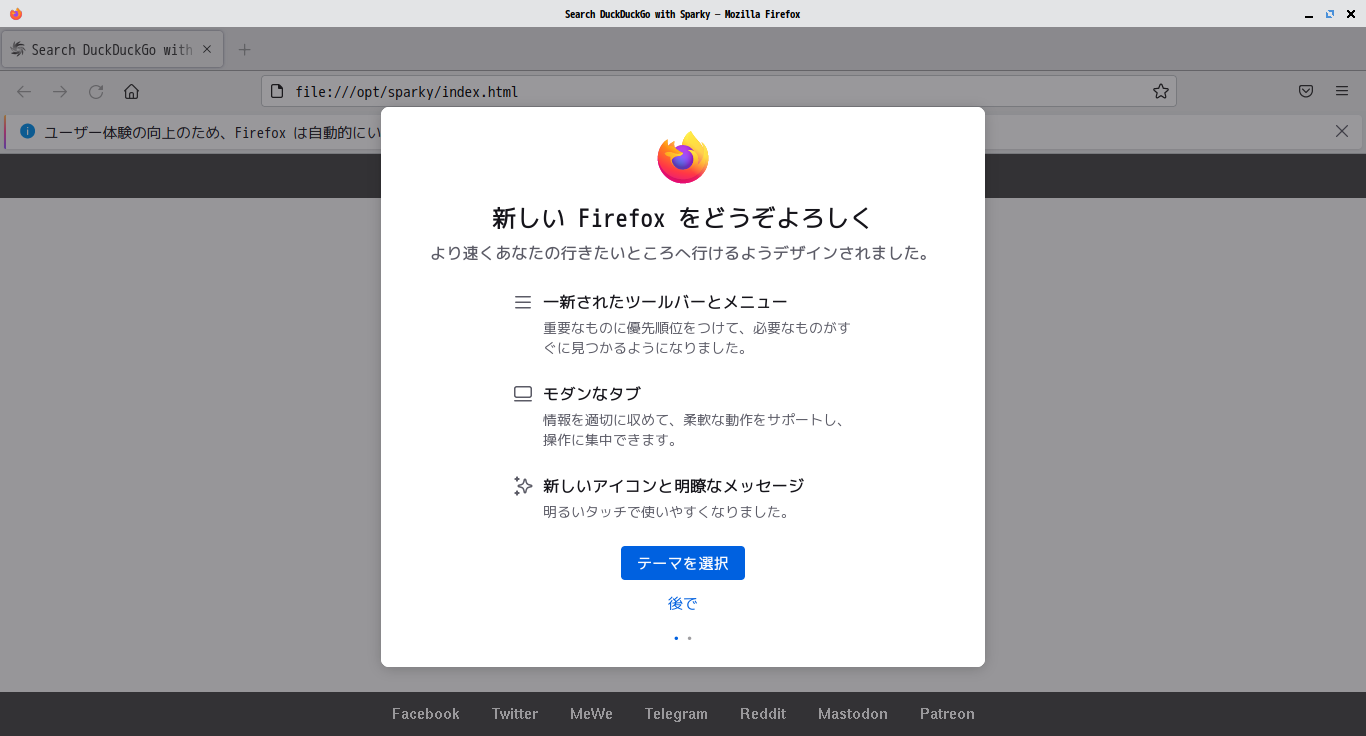Click the hamburger icon beside 一新されたツールバーとメニュー
Screen dimensions: 1366x736
[x=523, y=302]
